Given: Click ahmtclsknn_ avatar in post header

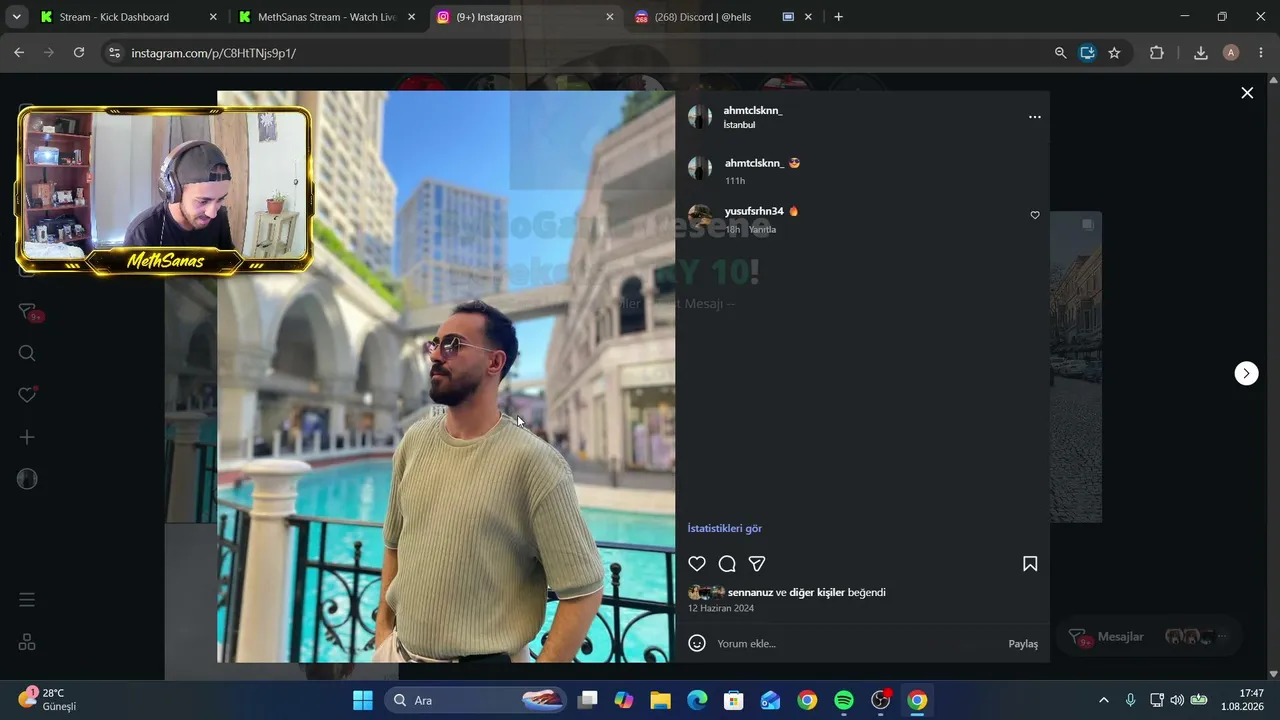Looking at the screenshot, I should click(700, 117).
